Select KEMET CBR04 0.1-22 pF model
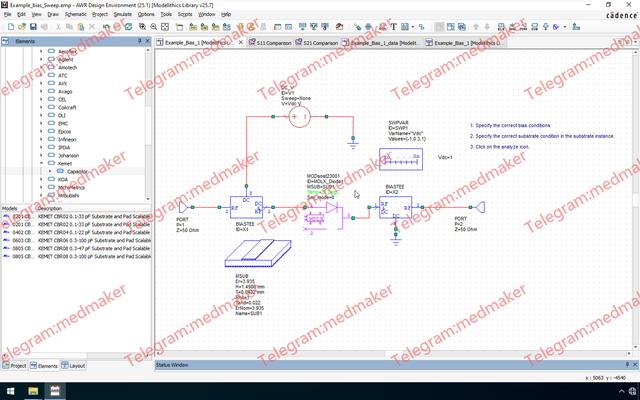The width and height of the screenshot is (640, 400). [x=76, y=232]
